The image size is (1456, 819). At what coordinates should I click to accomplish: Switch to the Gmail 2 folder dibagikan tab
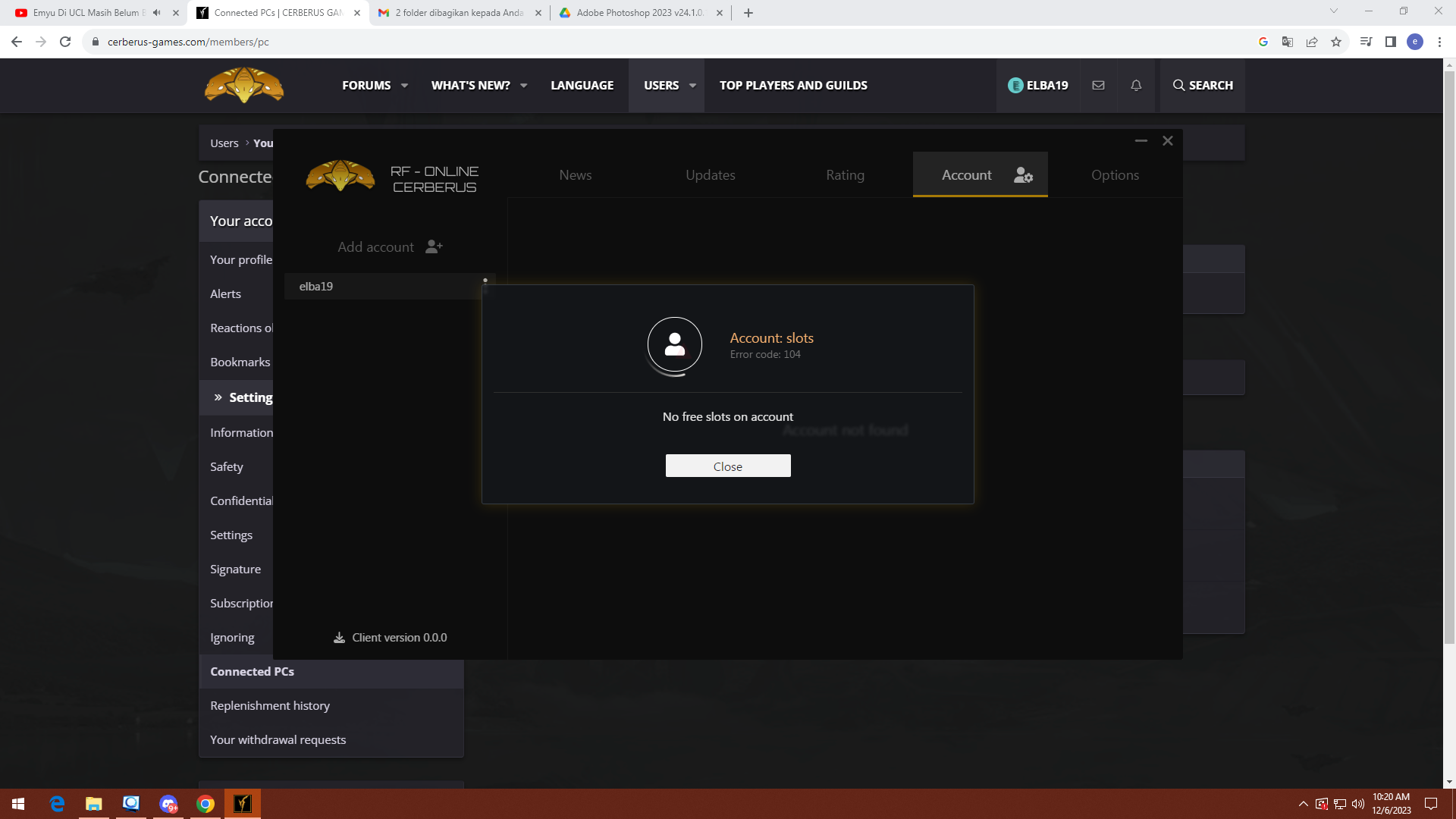[x=460, y=13]
